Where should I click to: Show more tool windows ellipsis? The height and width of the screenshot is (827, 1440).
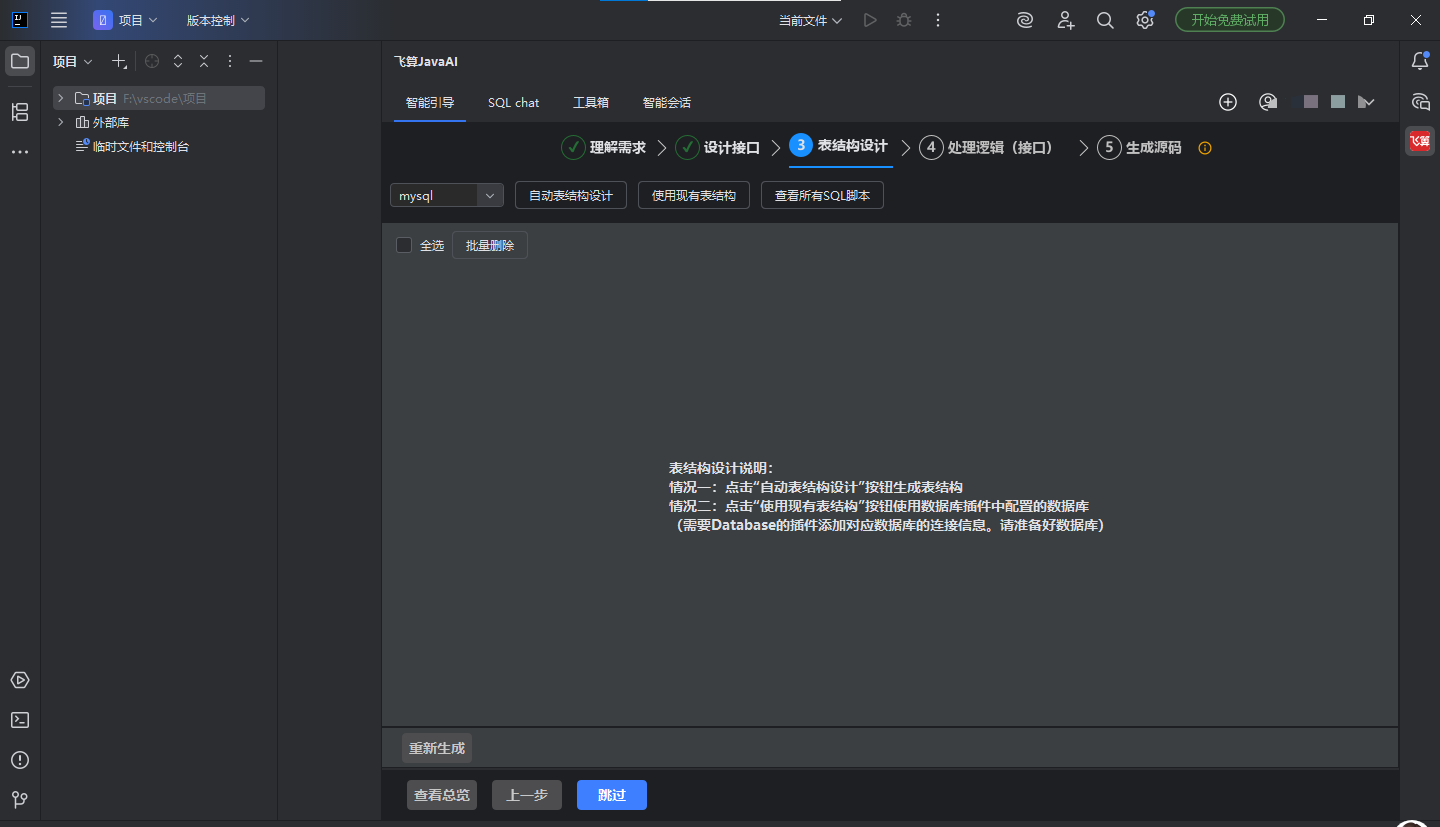tap(19, 152)
